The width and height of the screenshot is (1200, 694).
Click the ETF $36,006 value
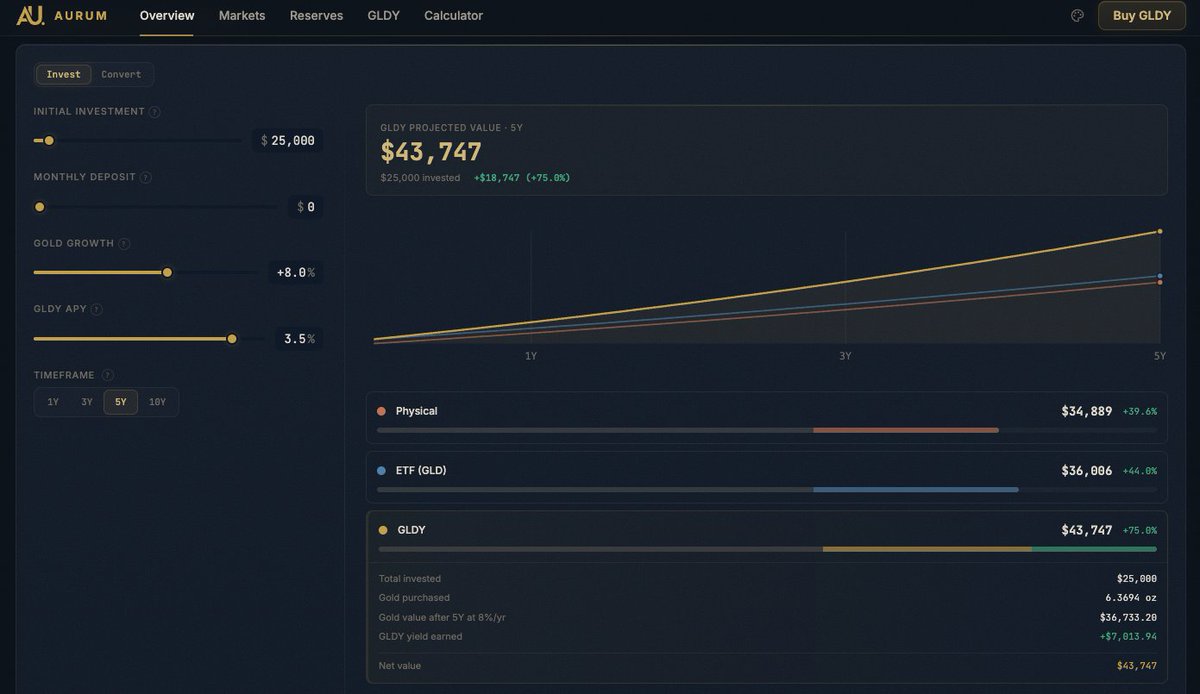1086,470
